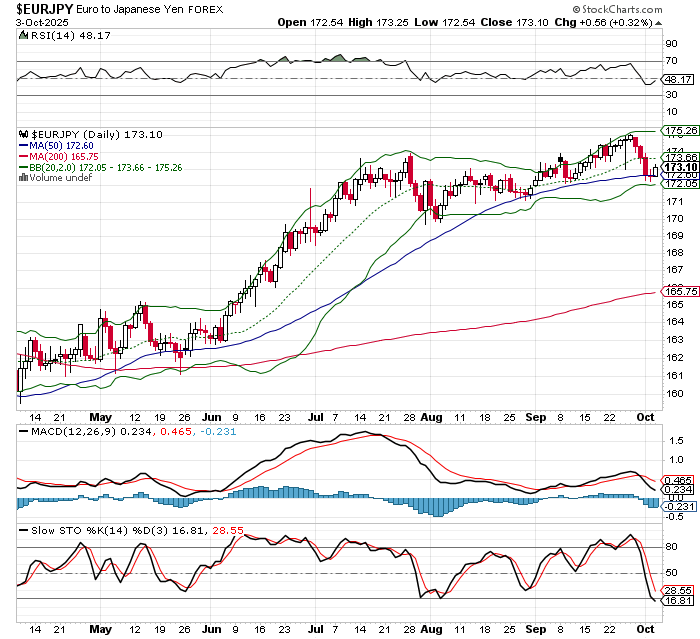Viewport: 700px width, 639px height.
Task: Click the 48.17 RSI value tag
Action: pyautogui.click(x=678, y=79)
